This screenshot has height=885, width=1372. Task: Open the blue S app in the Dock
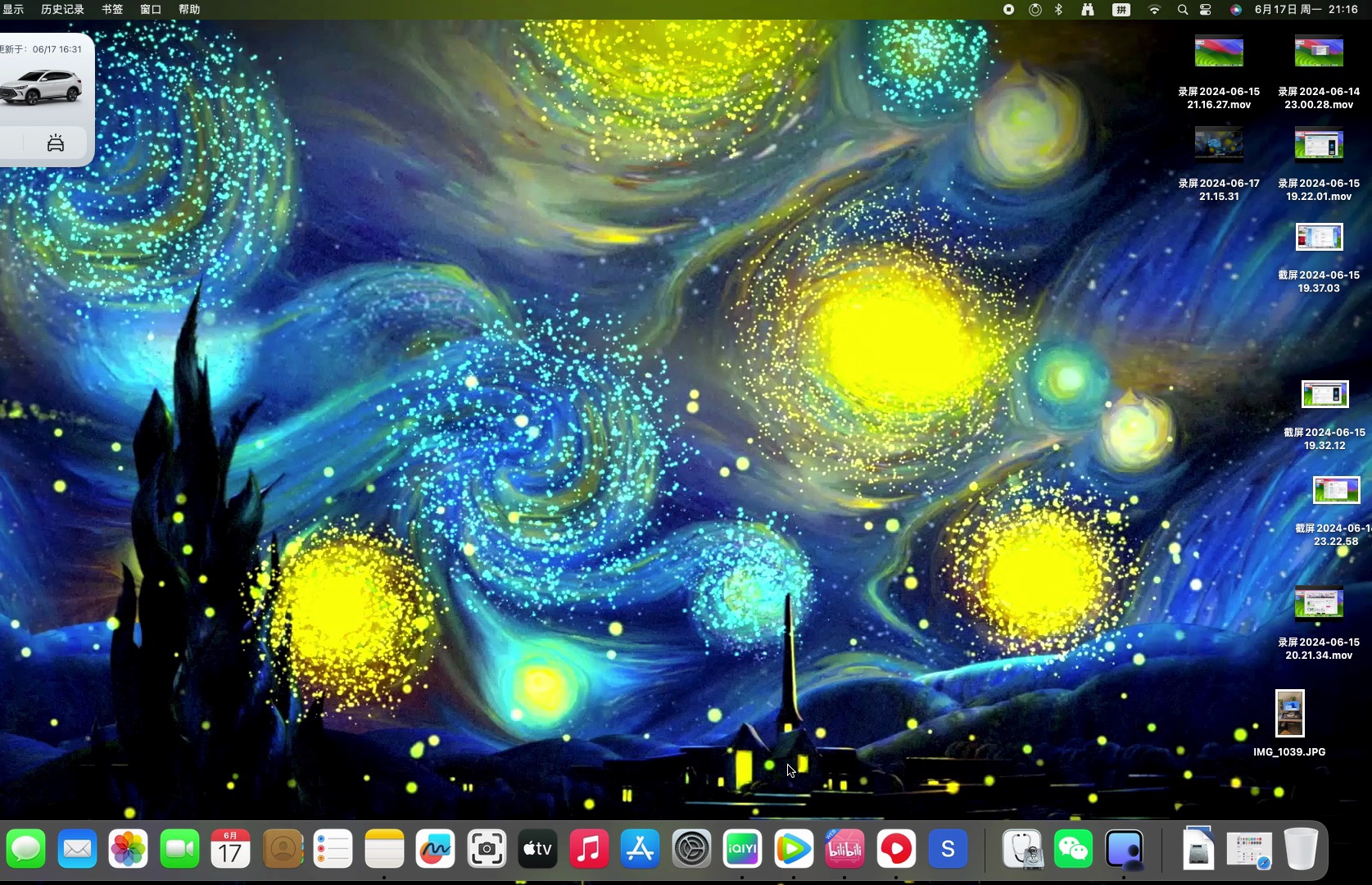pyautogui.click(x=948, y=849)
